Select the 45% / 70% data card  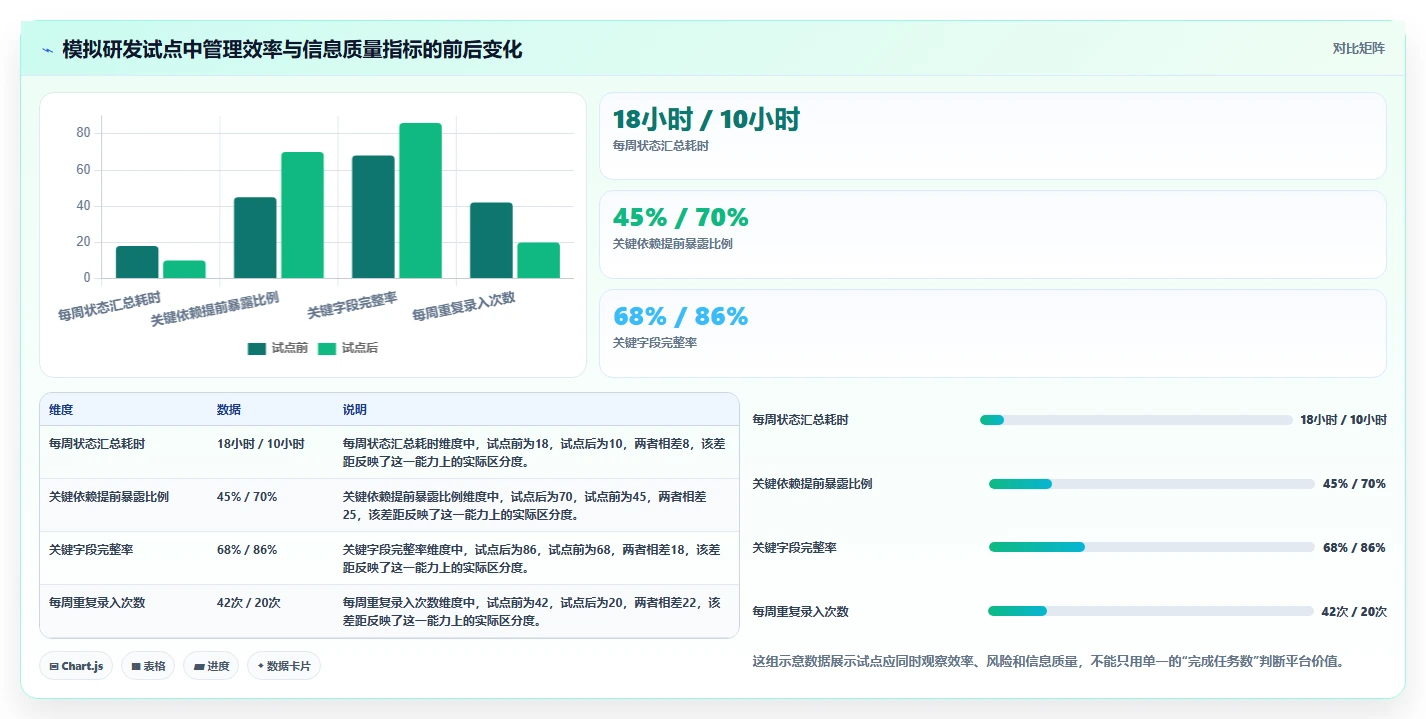992,234
